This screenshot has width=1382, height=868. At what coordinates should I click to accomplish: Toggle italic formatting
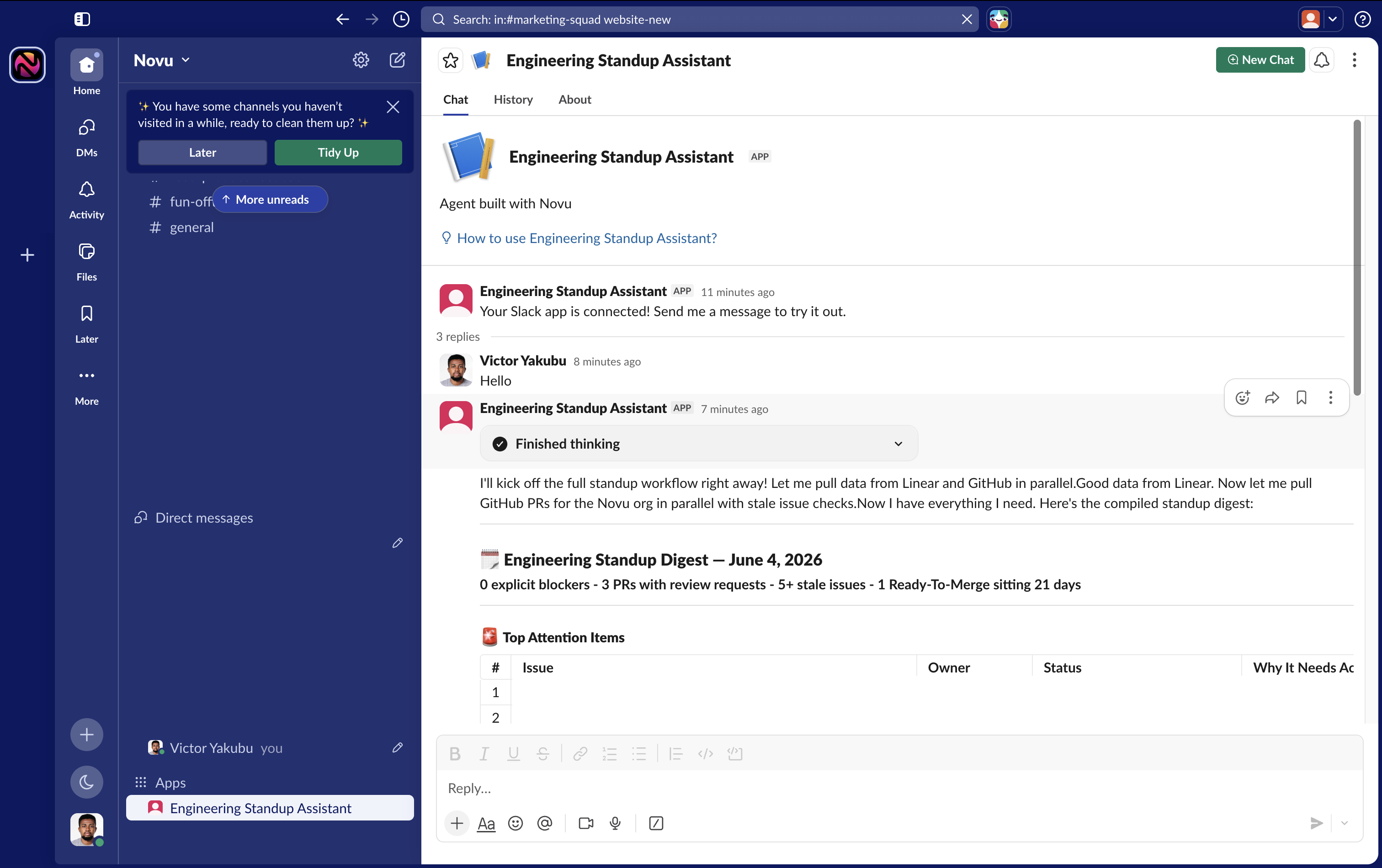484,754
